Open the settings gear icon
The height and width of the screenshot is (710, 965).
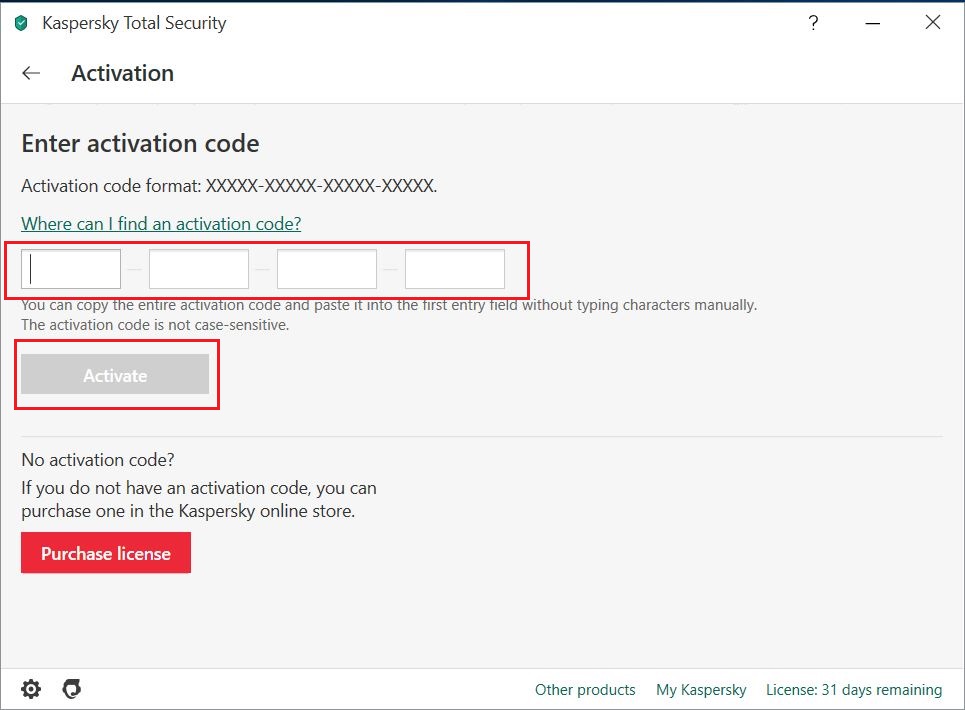31,689
